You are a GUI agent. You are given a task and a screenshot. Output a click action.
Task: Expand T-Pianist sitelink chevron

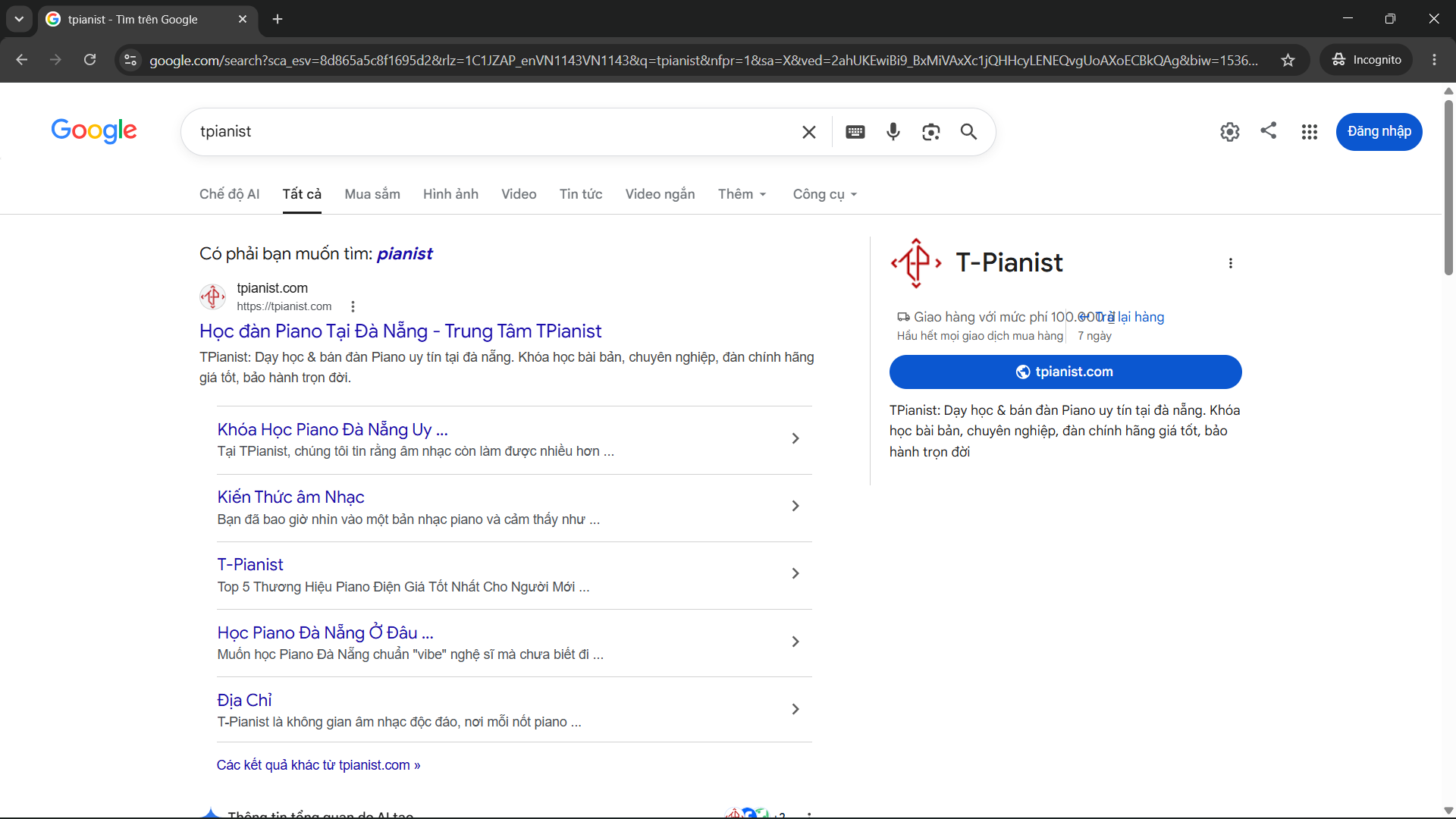[795, 573]
